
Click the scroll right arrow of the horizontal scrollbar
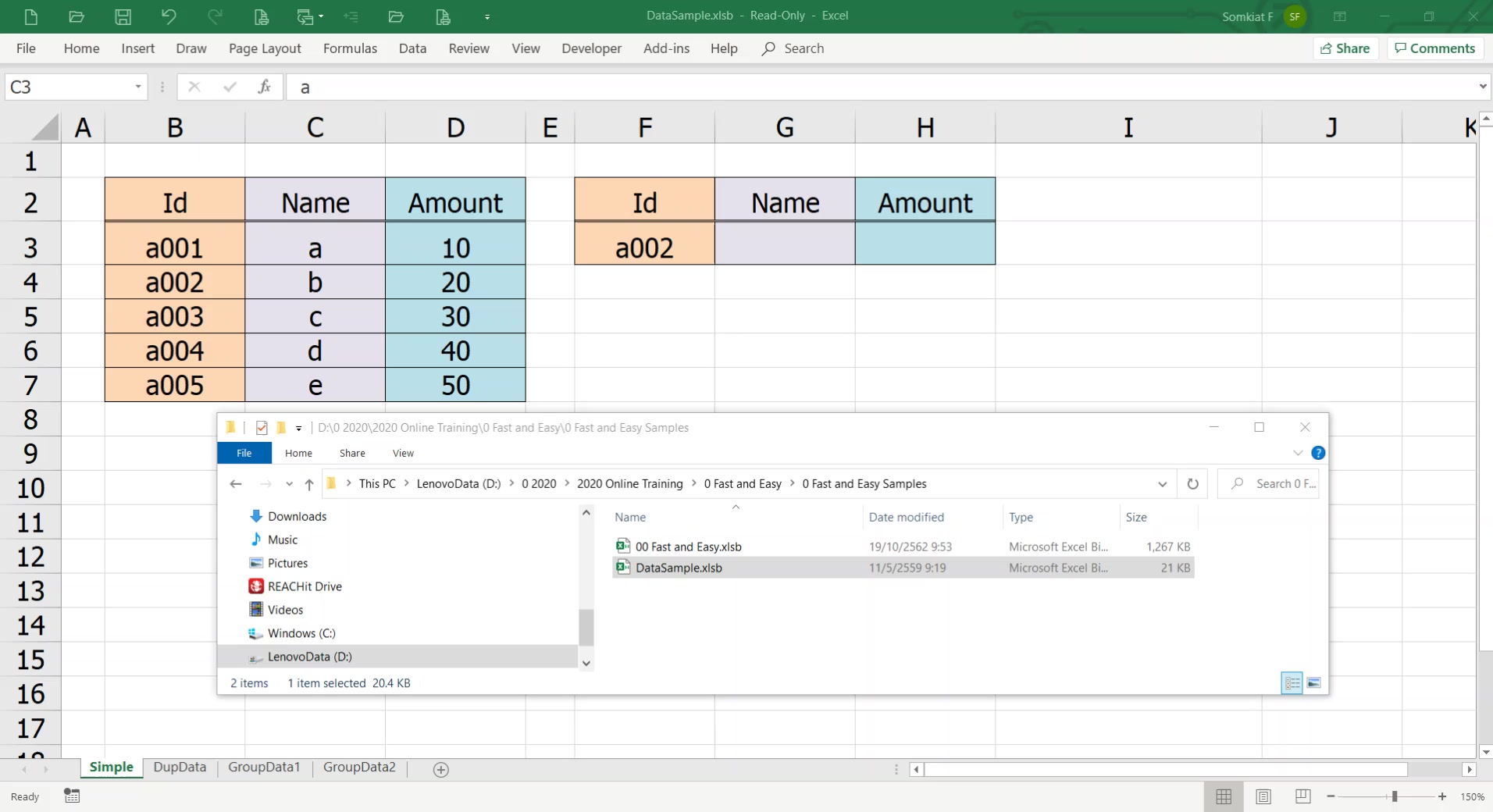pyautogui.click(x=1469, y=769)
